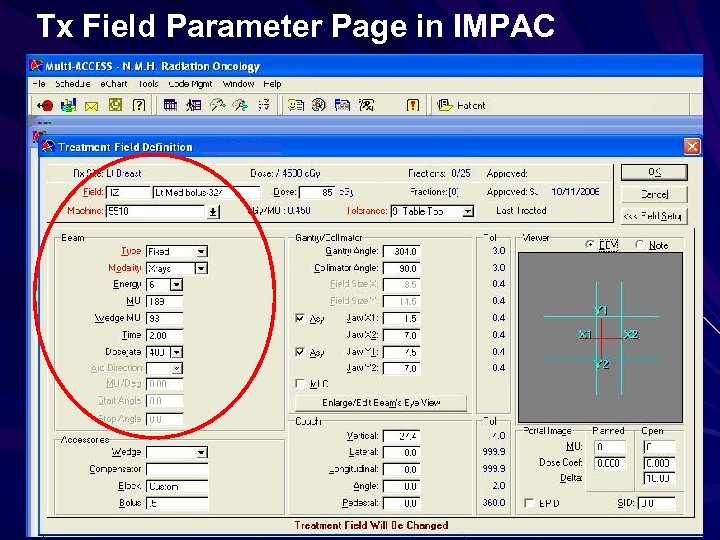
Task: Click the Compensator input field
Action: pos(177,469)
